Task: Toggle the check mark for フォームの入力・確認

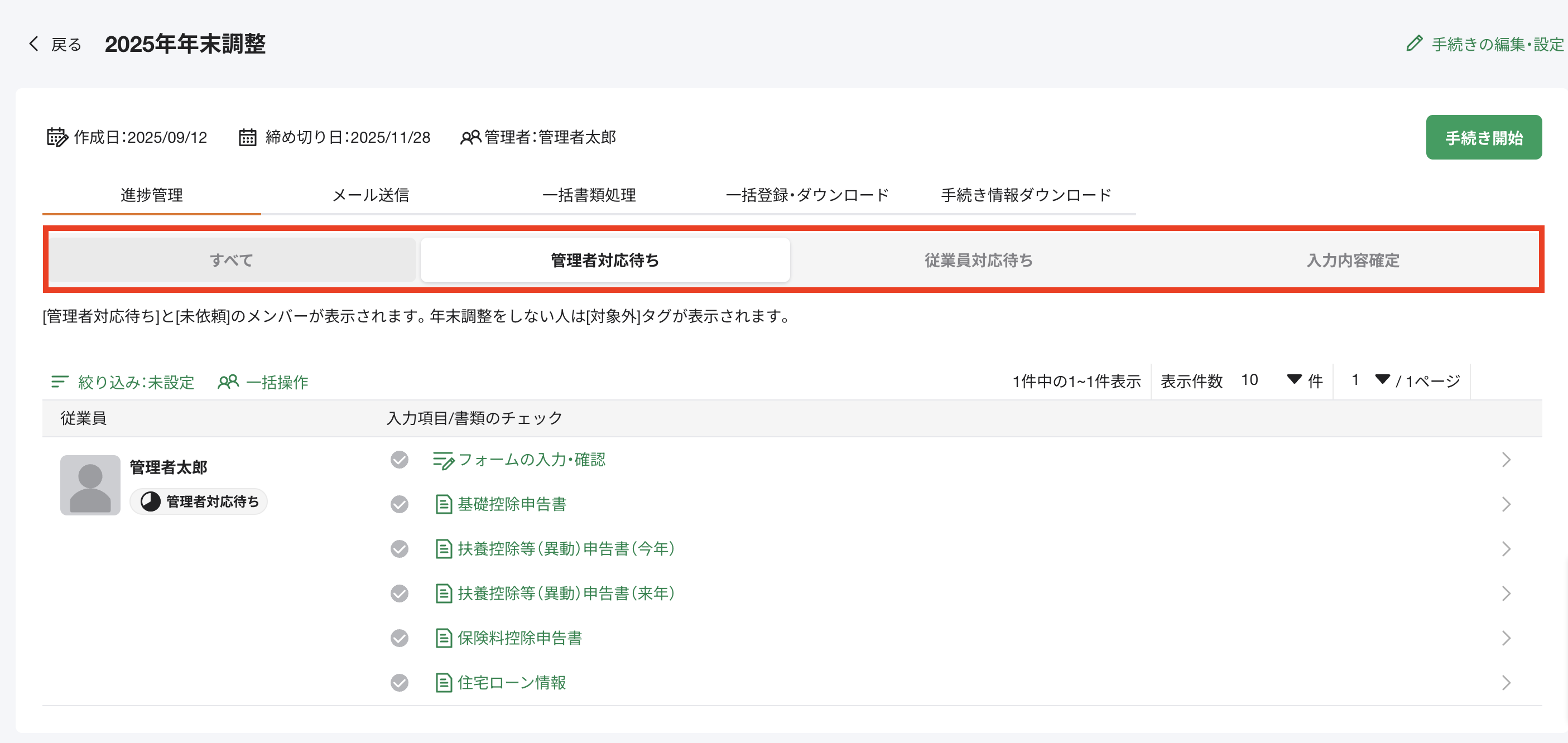Action: pos(400,460)
